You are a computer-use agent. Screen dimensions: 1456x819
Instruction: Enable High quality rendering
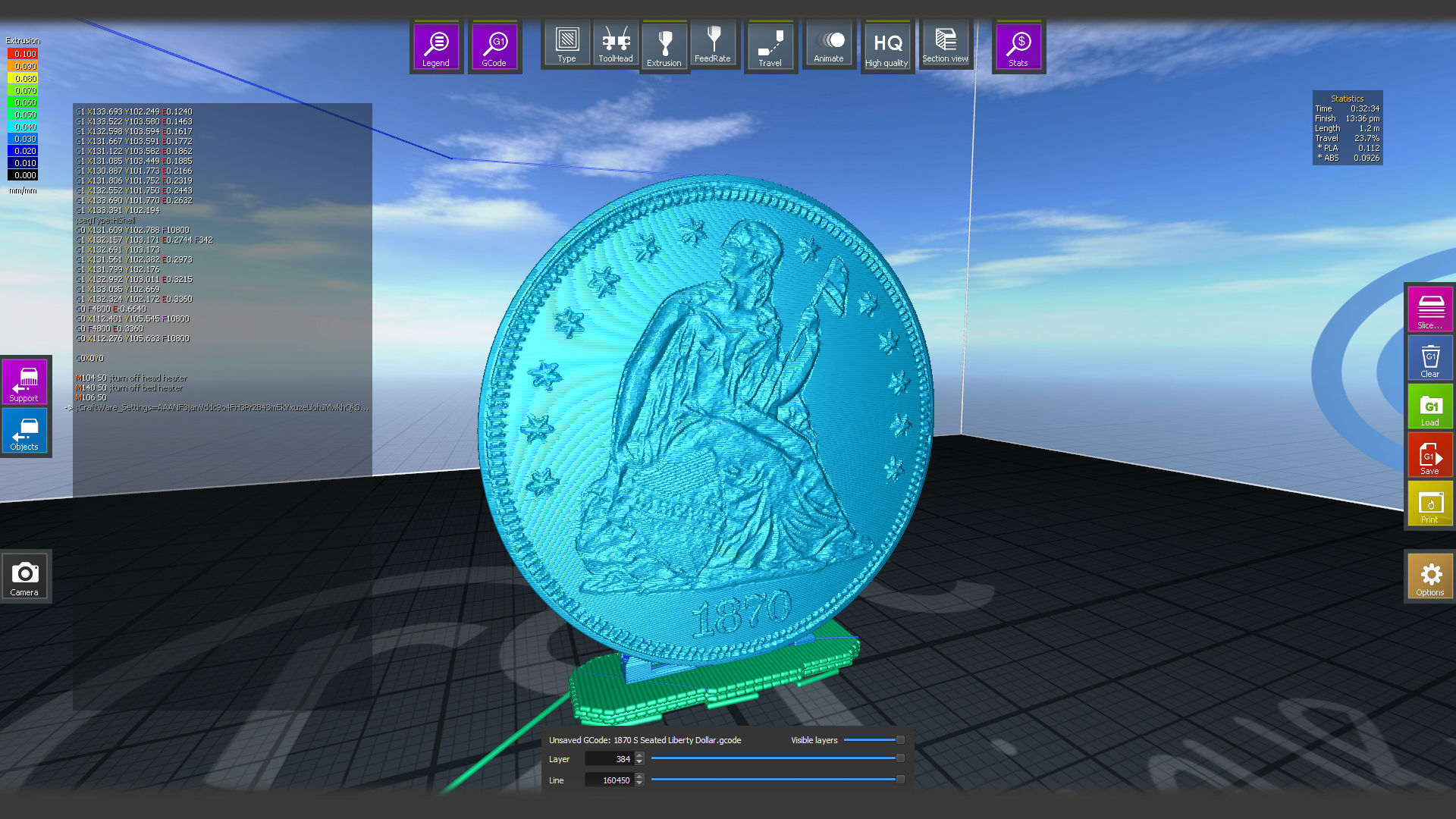[886, 47]
